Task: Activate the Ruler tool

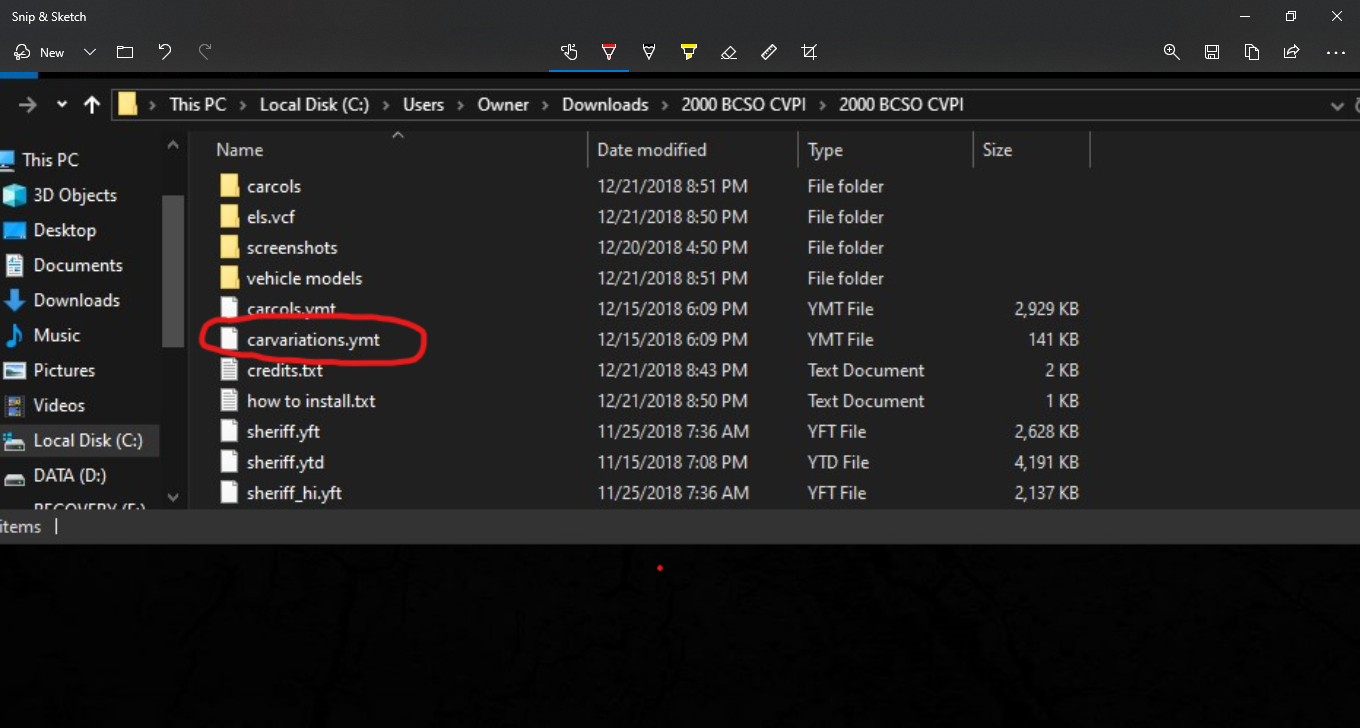Action: (x=769, y=52)
